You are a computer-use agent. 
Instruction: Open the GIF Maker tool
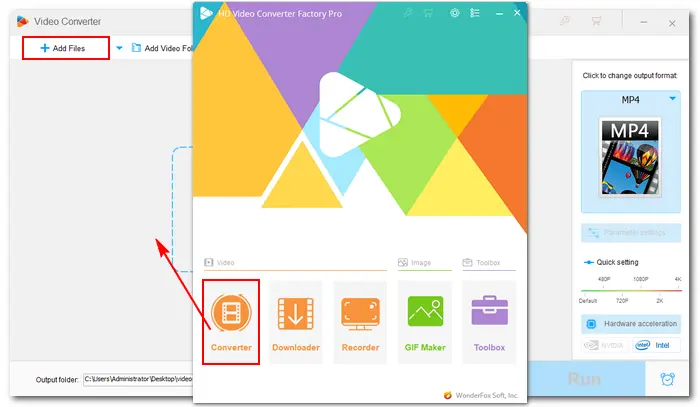tap(425, 322)
